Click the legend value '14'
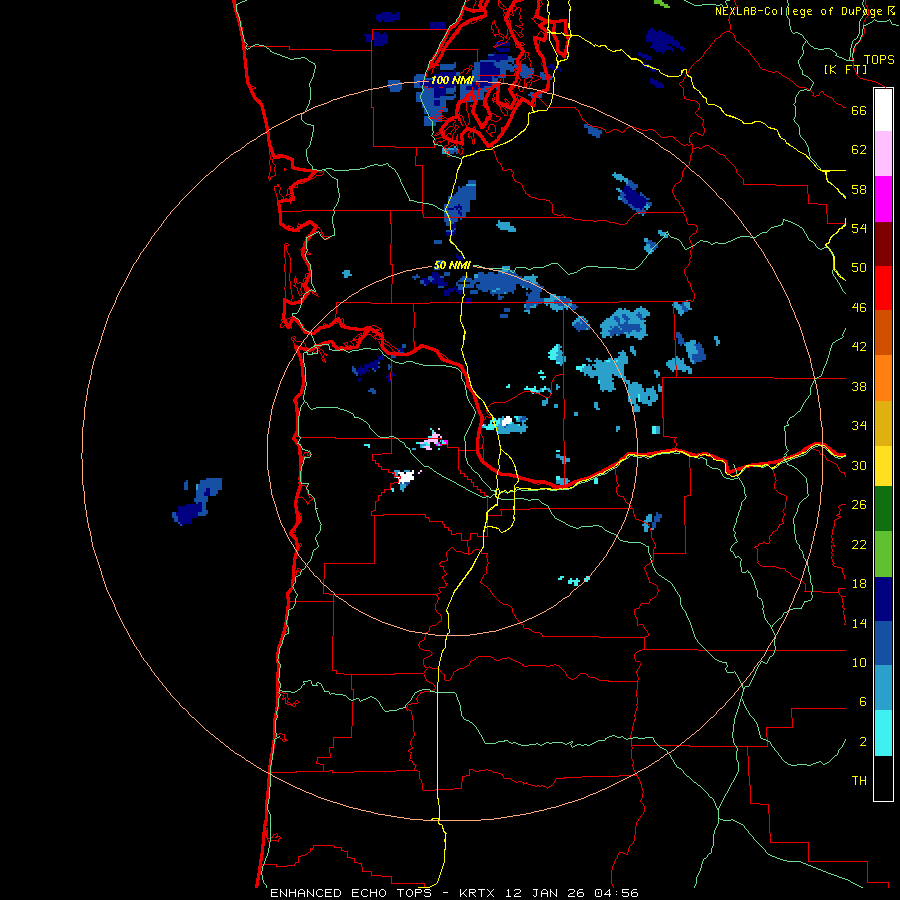 click(x=859, y=623)
